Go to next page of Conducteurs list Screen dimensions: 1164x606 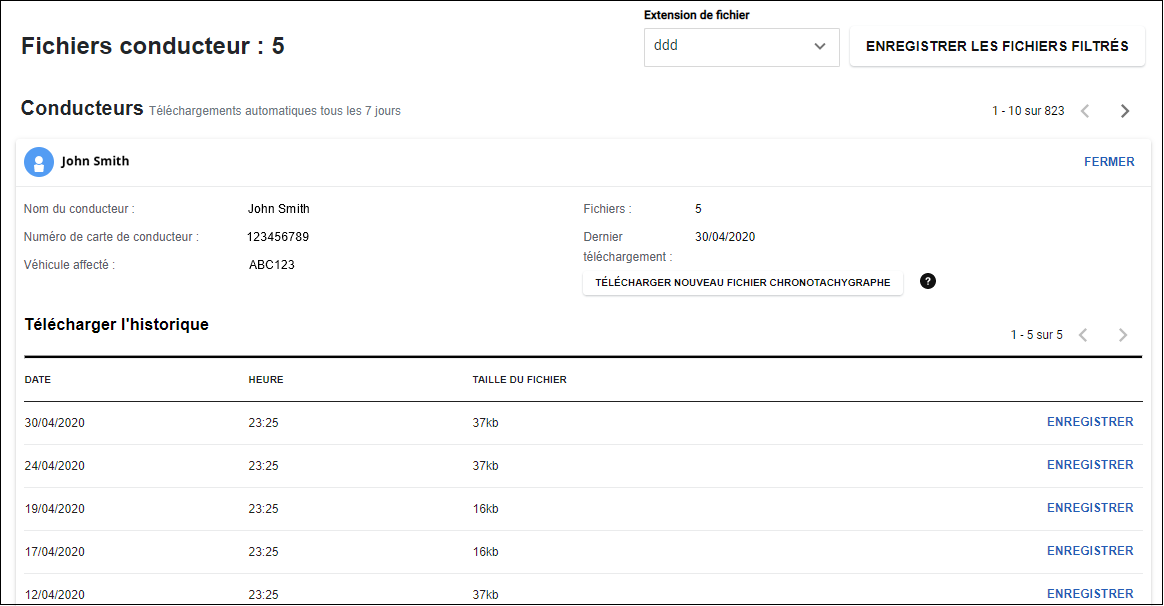click(x=1125, y=111)
